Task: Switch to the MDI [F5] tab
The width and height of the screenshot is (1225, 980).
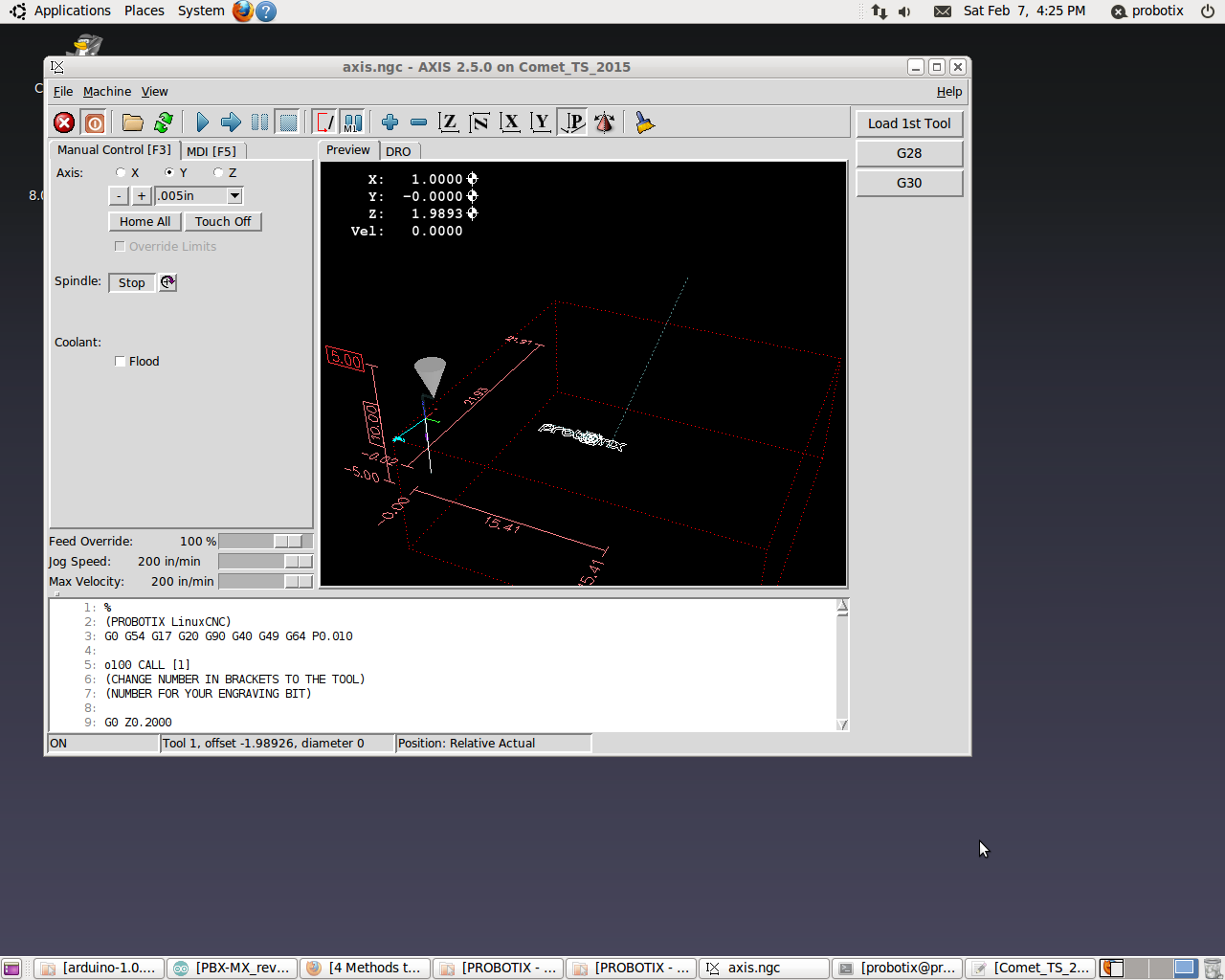Action: tap(212, 151)
